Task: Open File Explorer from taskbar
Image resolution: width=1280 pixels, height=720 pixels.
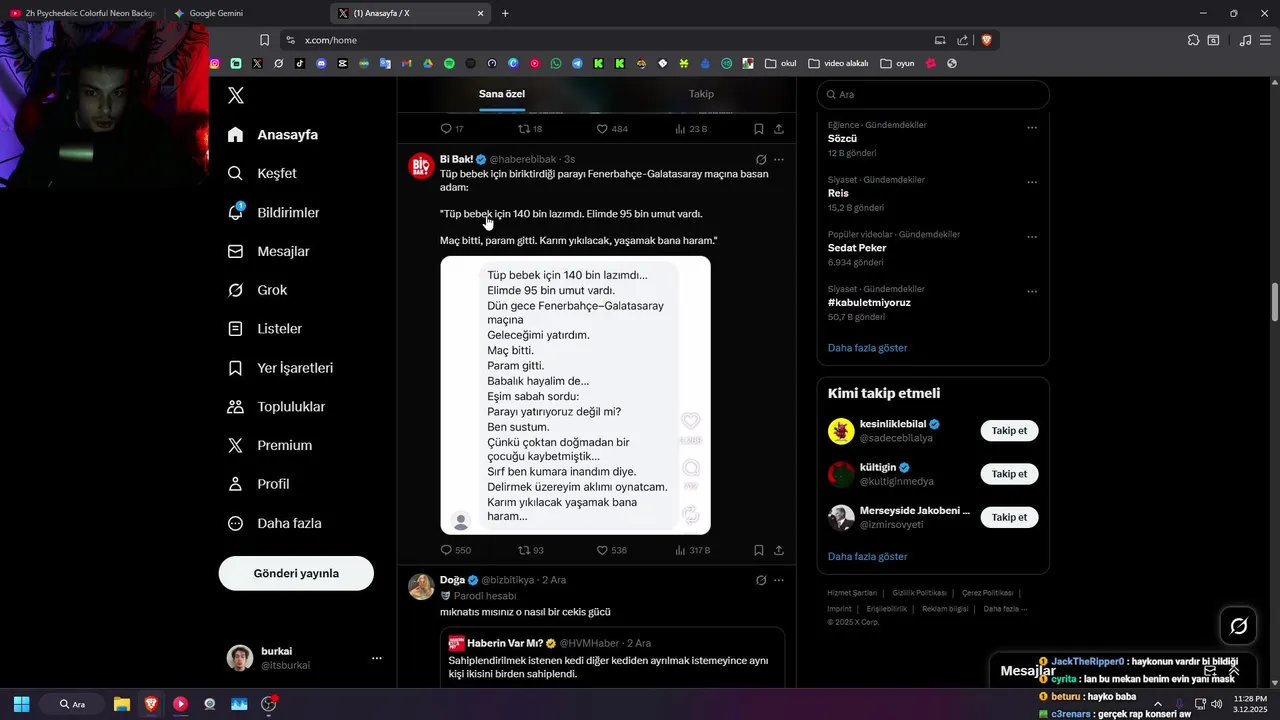Action: pos(121,704)
